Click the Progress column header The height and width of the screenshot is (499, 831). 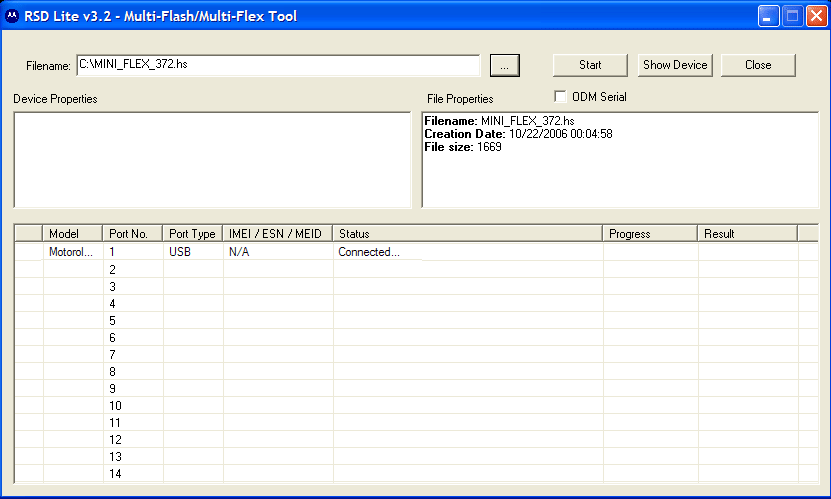(x=650, y=234)
